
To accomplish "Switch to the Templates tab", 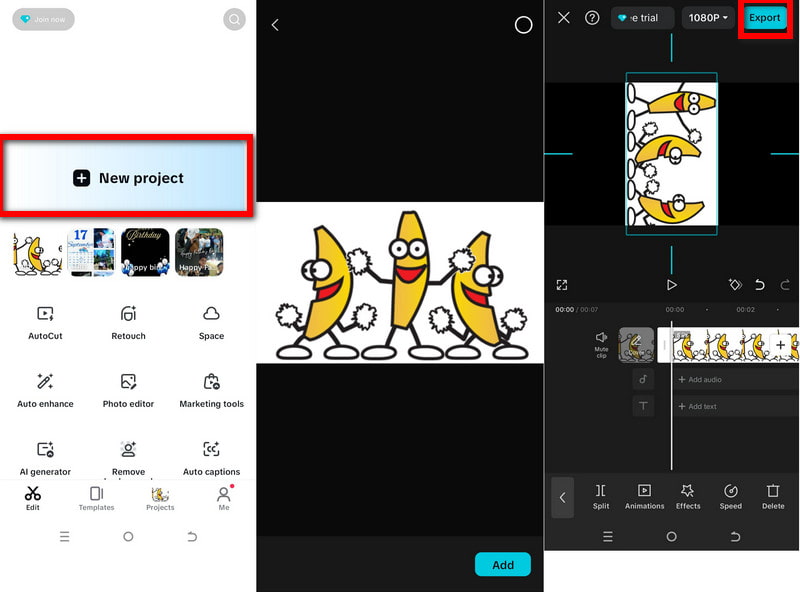I will coord(96,498).
